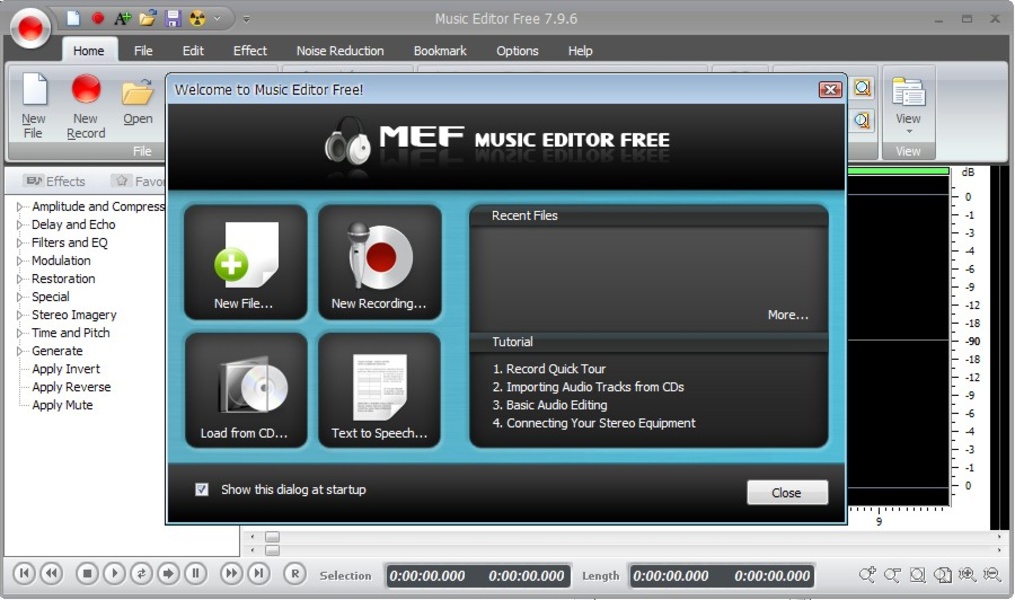This screenshot has height=600, width=1015.
Task: Click the New Recording tile
Action: 379,262
